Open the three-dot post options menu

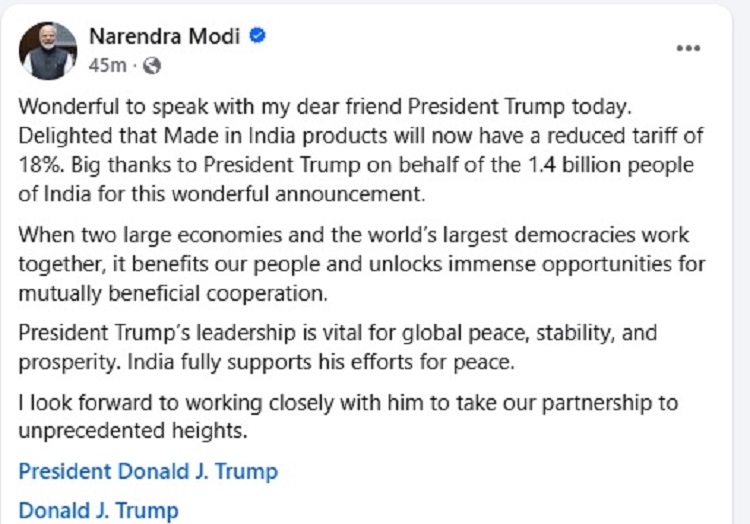click(x=687, y=49)
